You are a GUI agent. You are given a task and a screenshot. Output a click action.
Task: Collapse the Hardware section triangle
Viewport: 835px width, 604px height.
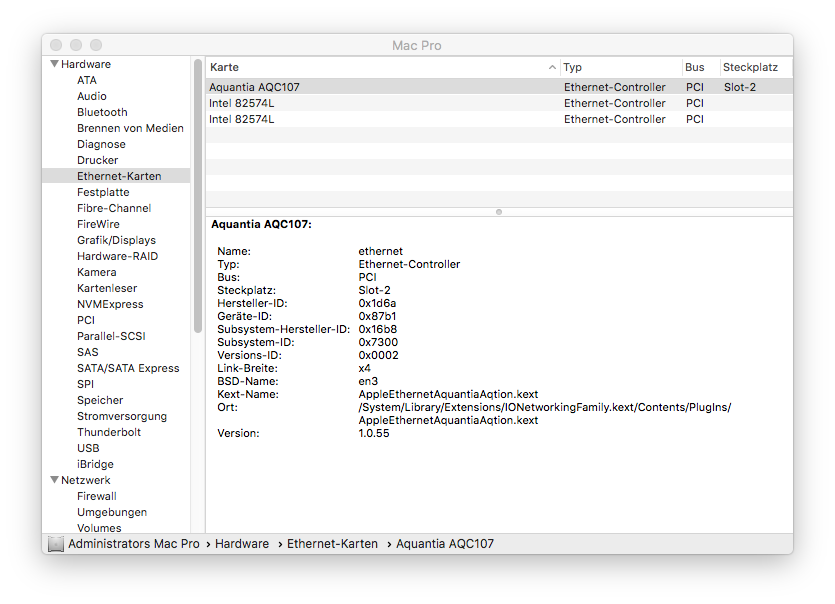click(x=54, y=64)
